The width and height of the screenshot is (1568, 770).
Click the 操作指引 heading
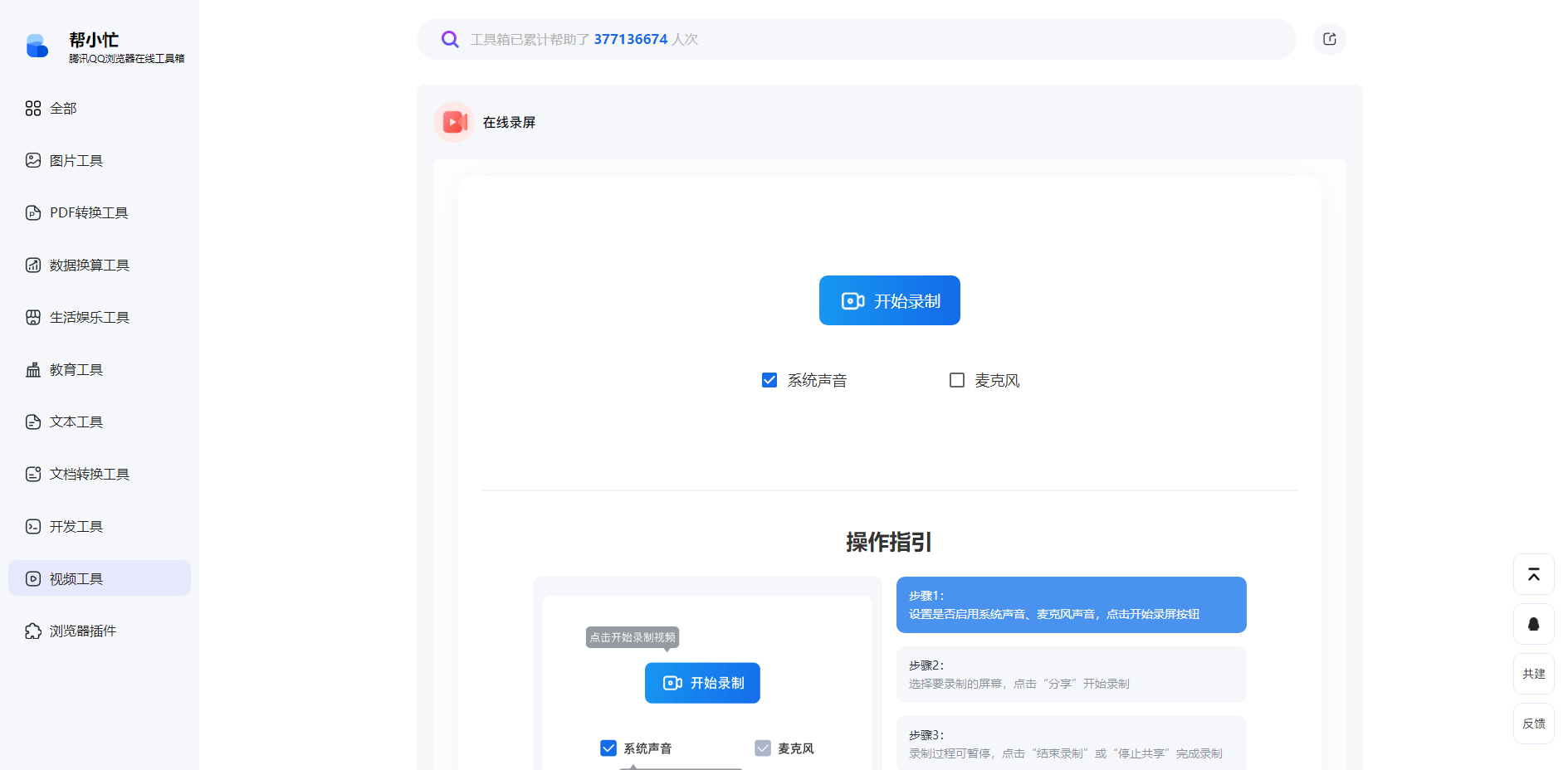point(889,542)
